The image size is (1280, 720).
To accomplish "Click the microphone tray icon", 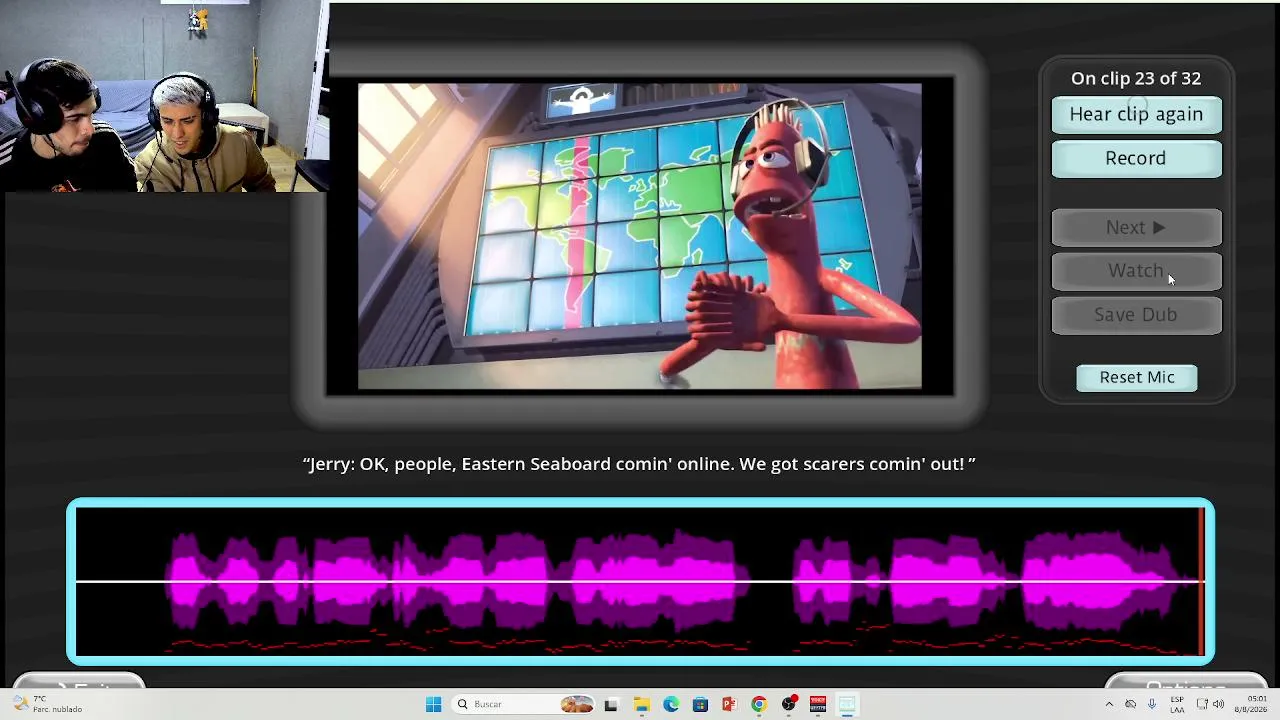I will [1152, 704].
